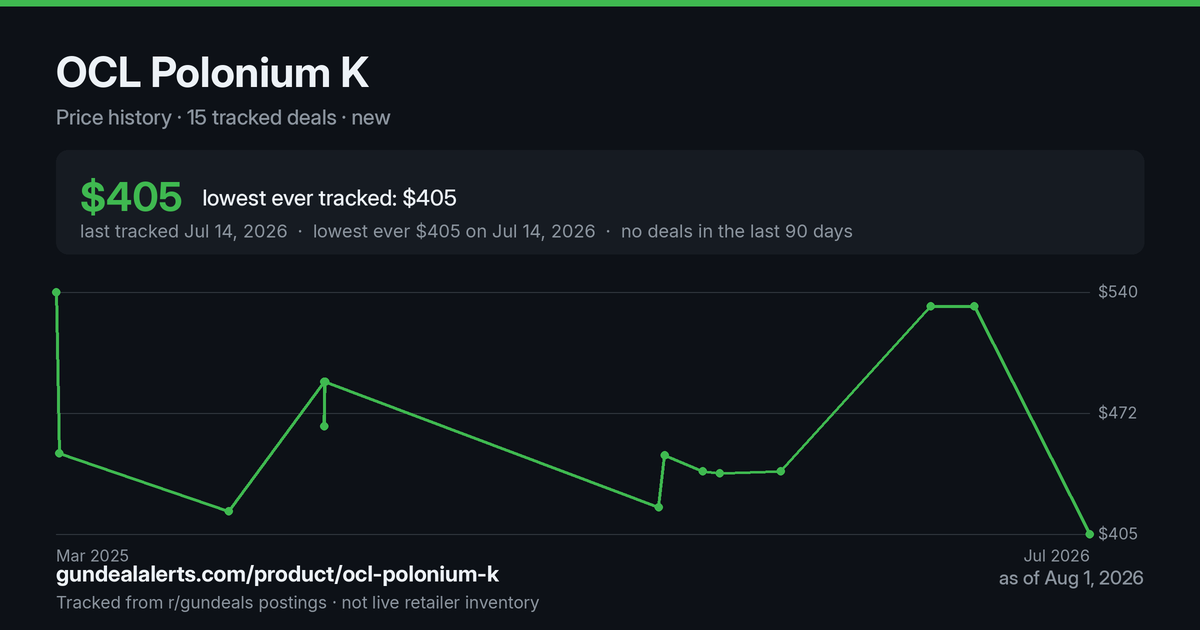This screenshot has width=1200, height=630.
Task: Select the second high plateau data point
Action: pyautogui.click(x=974, y=306)
